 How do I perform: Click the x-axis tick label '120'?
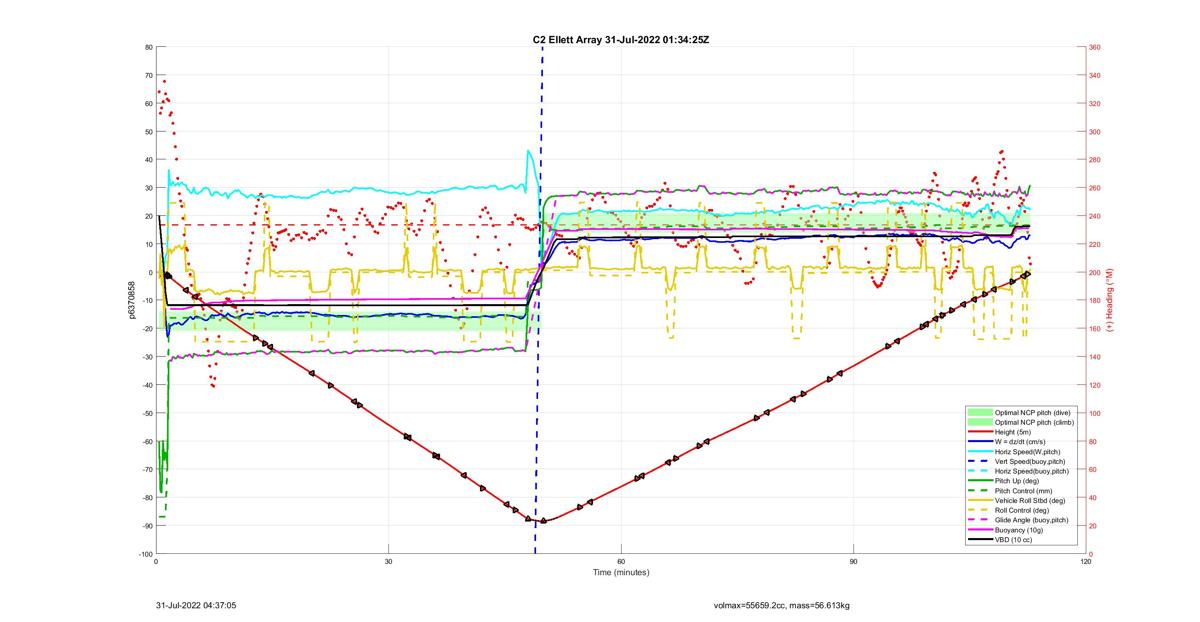tap(1086, 561)
